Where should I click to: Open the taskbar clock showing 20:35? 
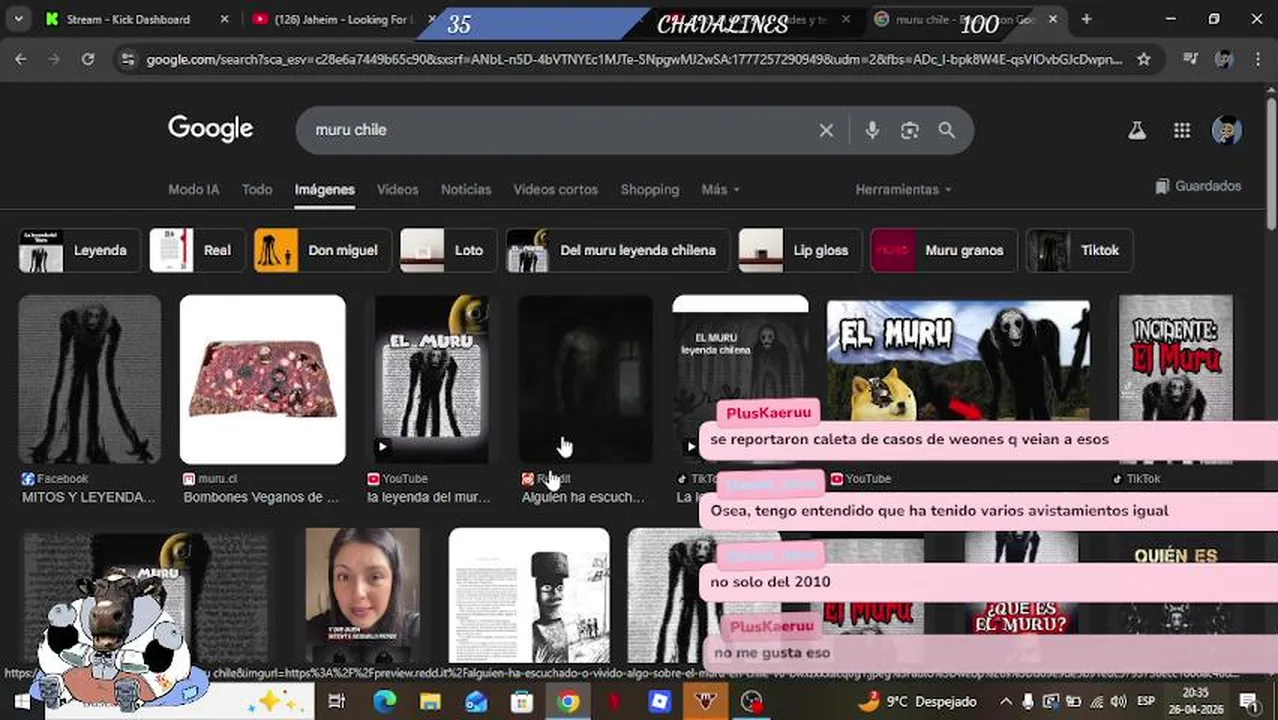click(x=1195, y=701)
